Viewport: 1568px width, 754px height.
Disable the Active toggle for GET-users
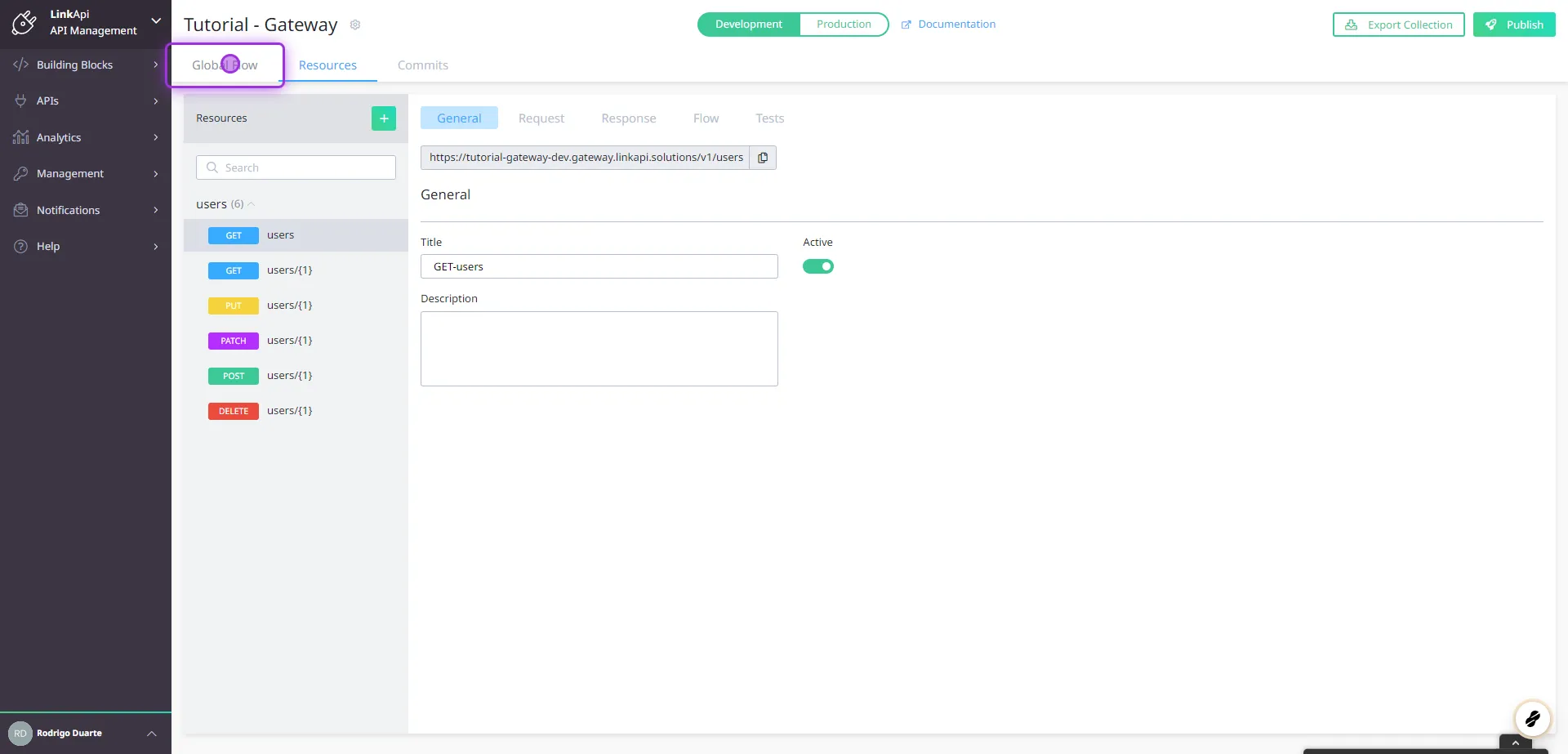pos(817,266)
